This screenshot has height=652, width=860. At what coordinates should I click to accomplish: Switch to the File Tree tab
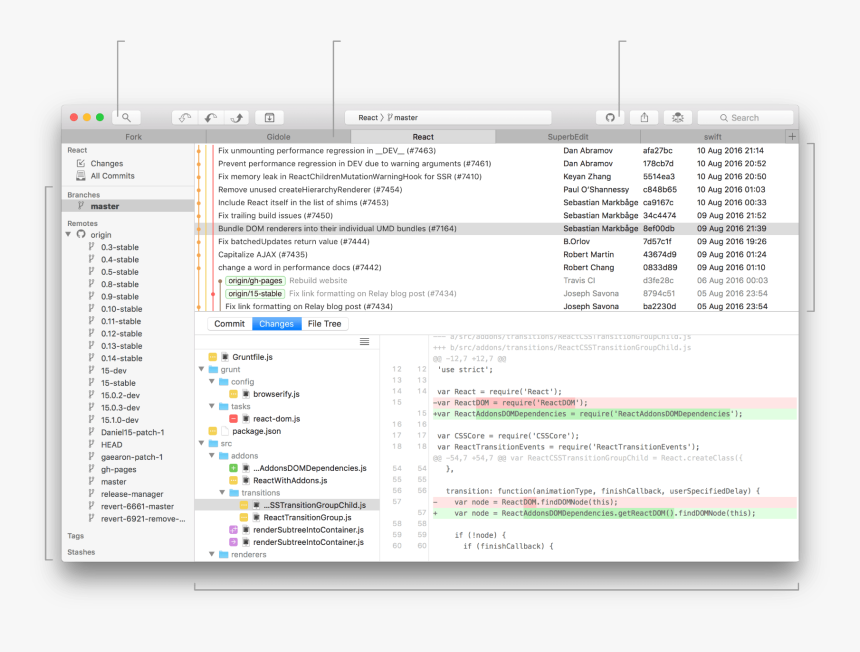pos(324,323)
